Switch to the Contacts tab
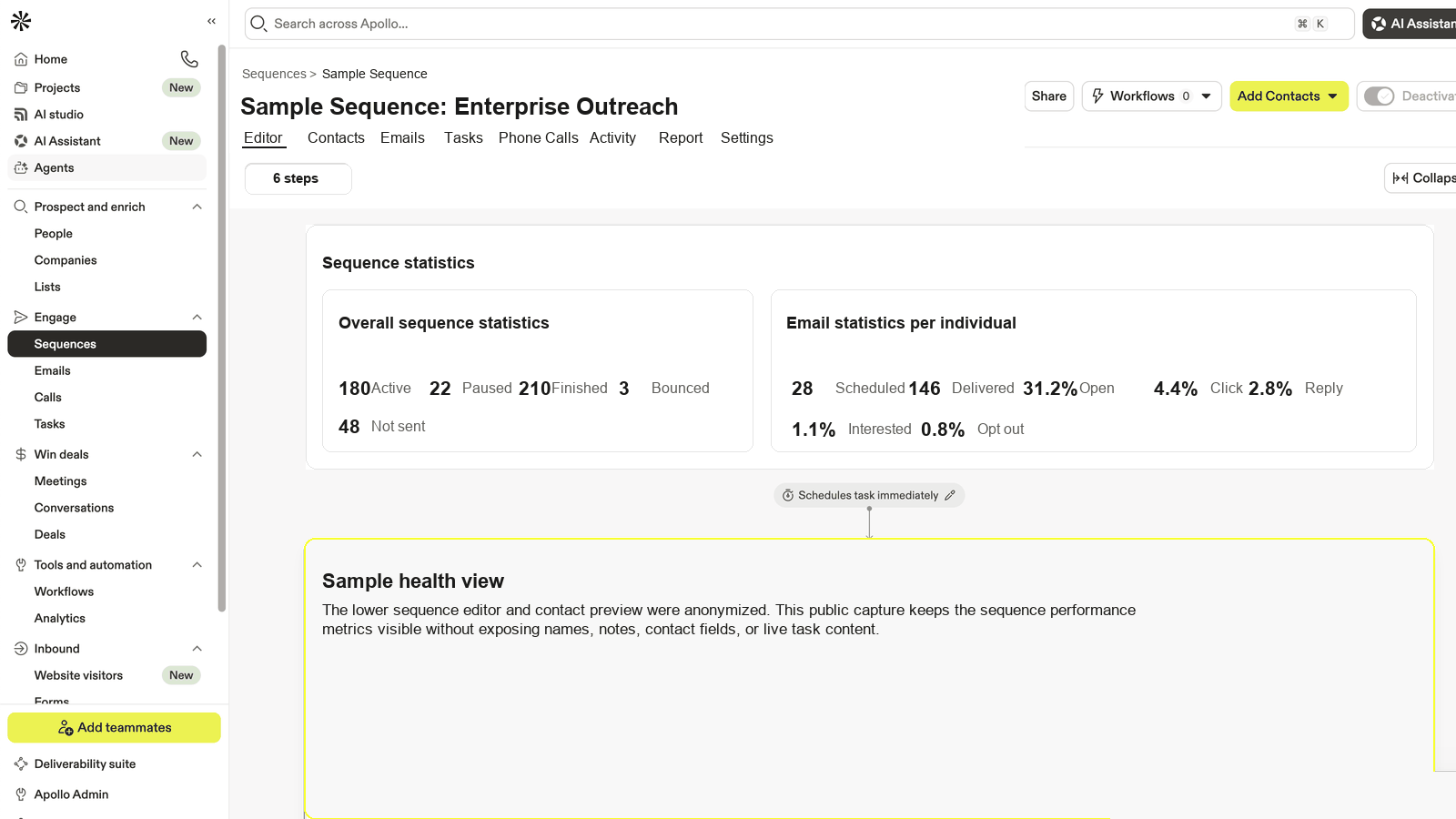The width and height of the screenshot is (1456, 819). pyautogui.click(x=336, y=137)
